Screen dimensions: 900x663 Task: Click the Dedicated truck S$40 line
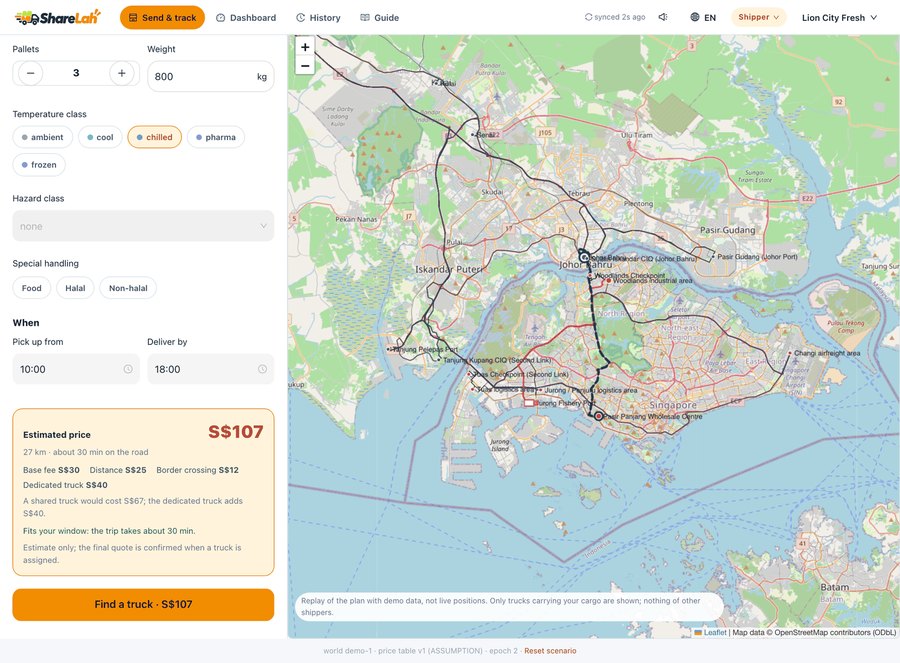(65, 485)
